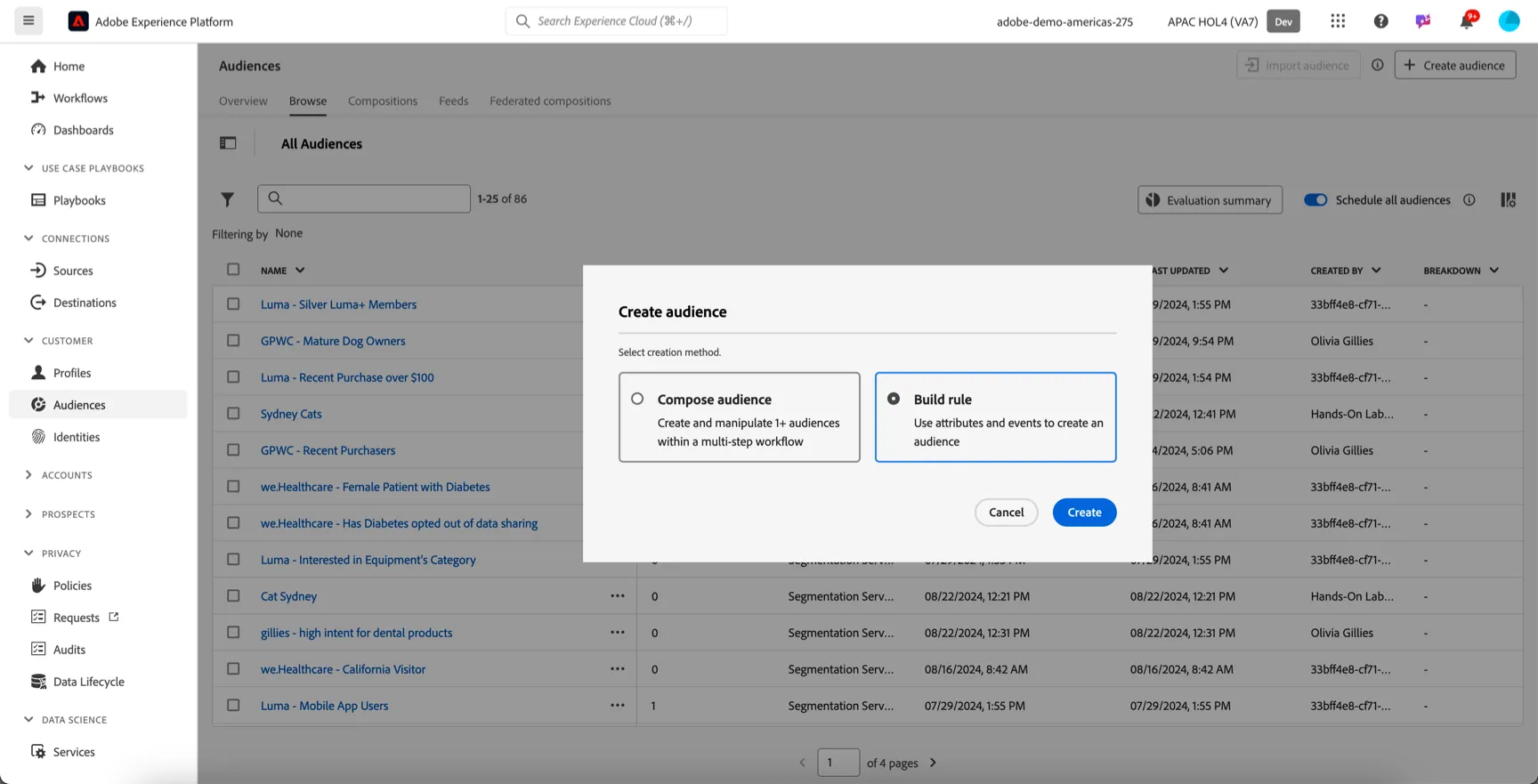Open the AI assistant chat icon

1423,21
